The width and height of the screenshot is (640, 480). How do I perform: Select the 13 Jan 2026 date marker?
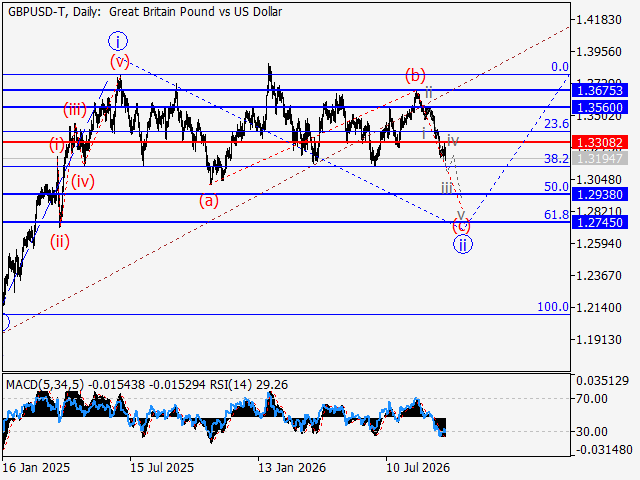(x=292, y=467)
